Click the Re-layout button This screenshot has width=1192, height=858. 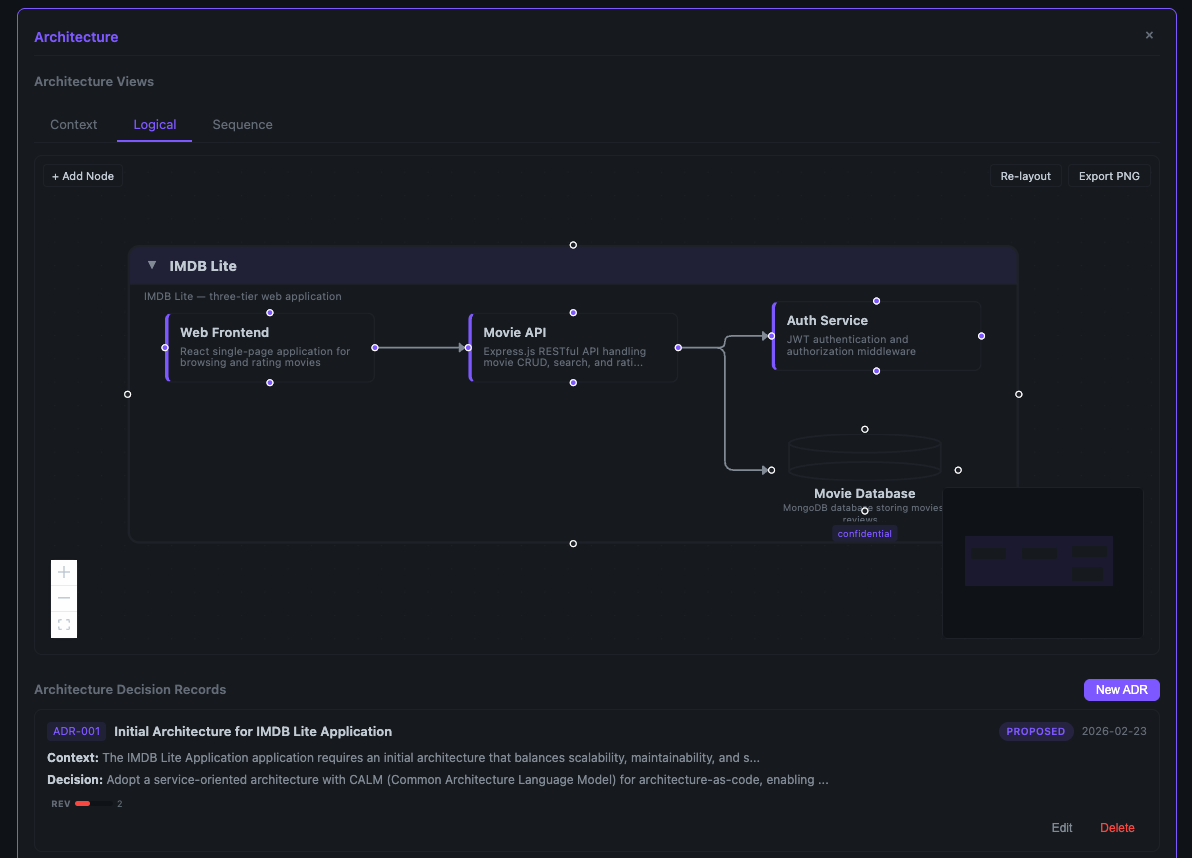tap(1025, 175)
